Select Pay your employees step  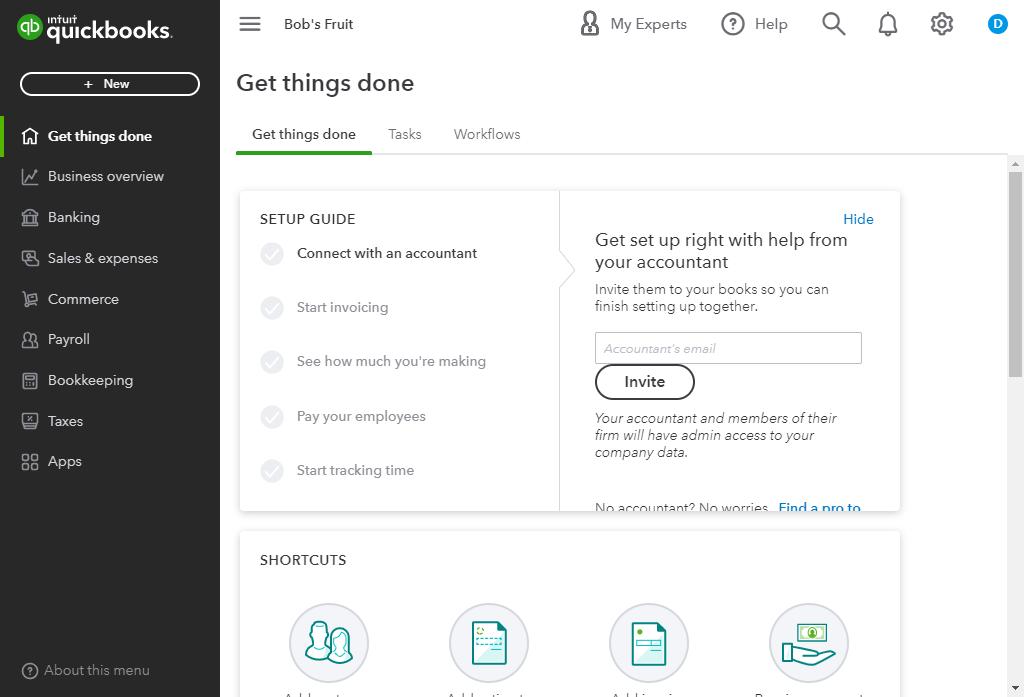coord(361,416)
